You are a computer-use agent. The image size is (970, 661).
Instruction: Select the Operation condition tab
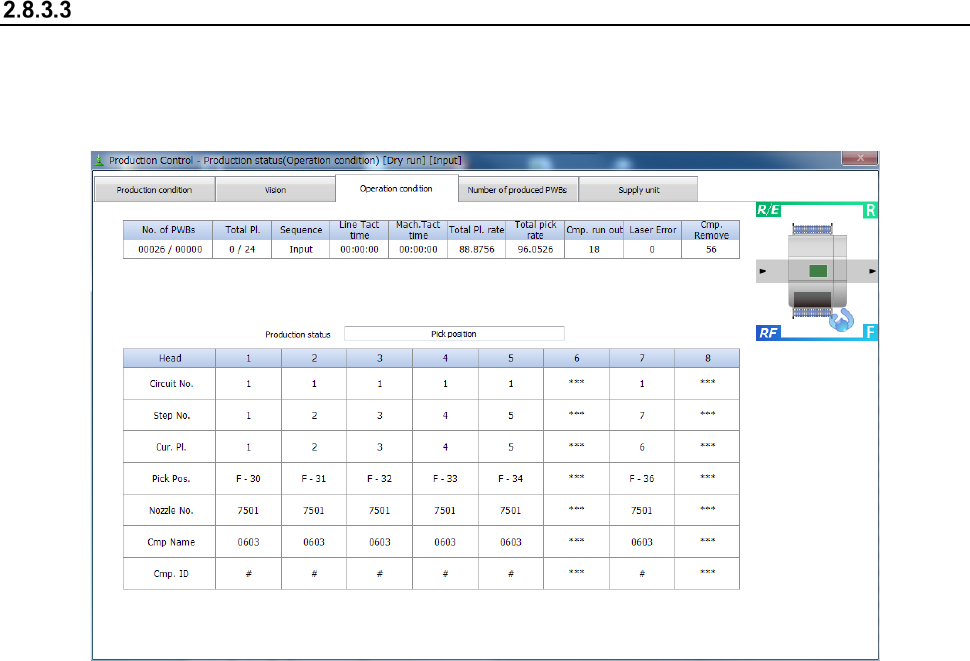(397, 188)
